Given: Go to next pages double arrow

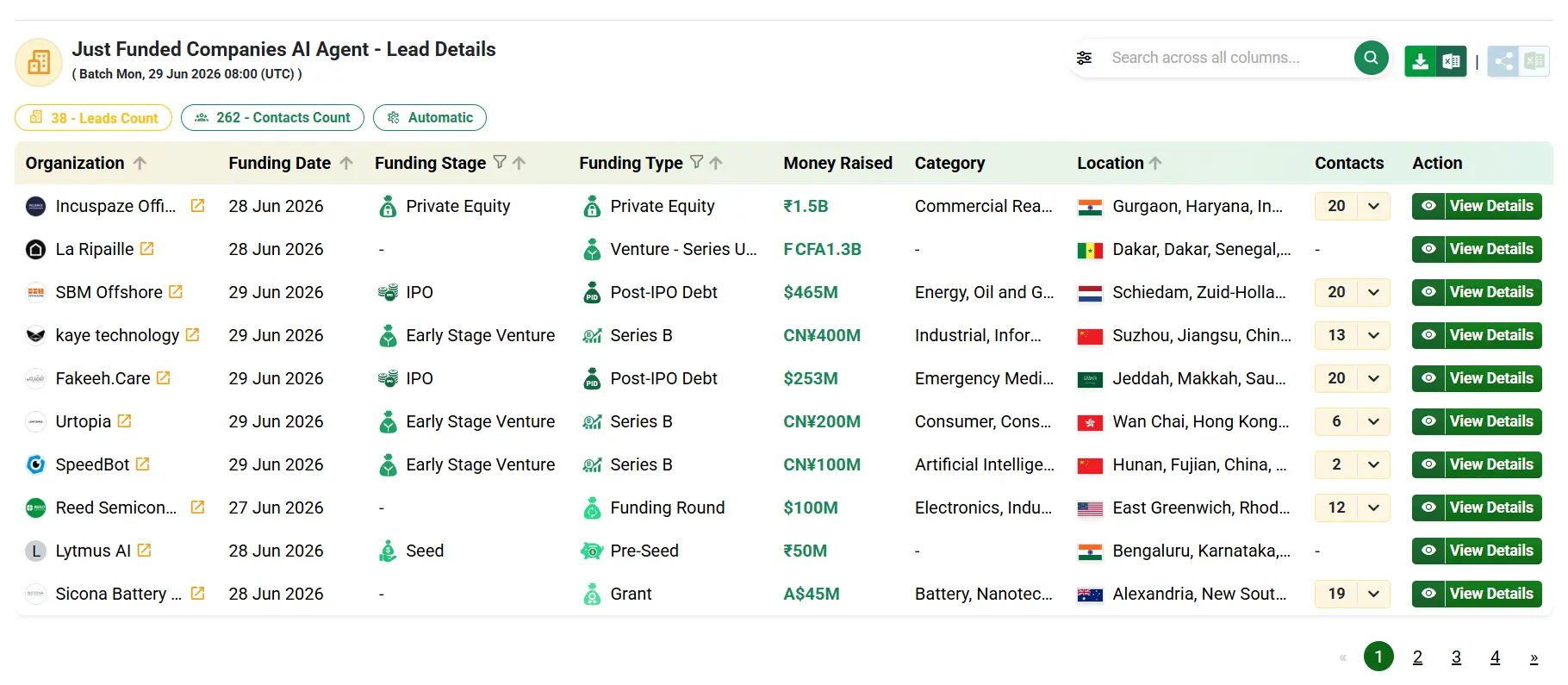Looking at the screenshot, I should (1534, 657).
